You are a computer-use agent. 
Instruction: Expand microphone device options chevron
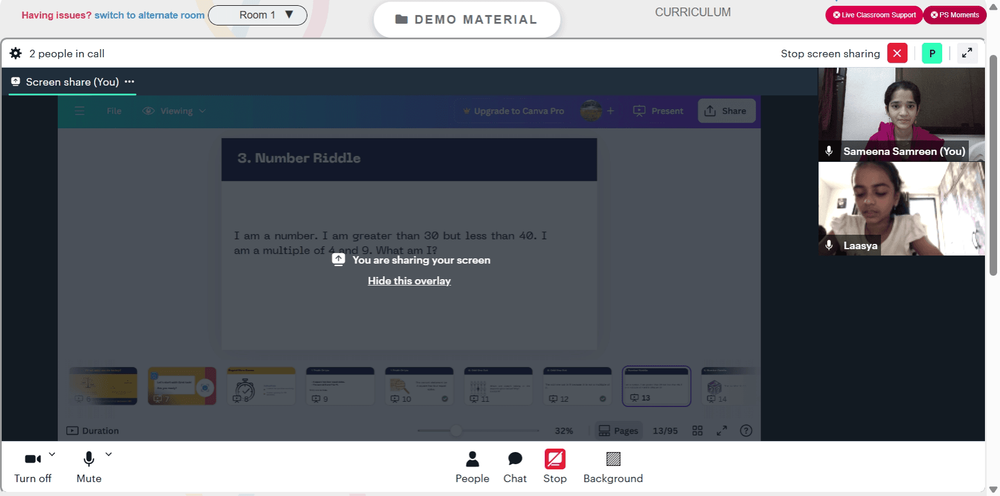coord(108,454)
